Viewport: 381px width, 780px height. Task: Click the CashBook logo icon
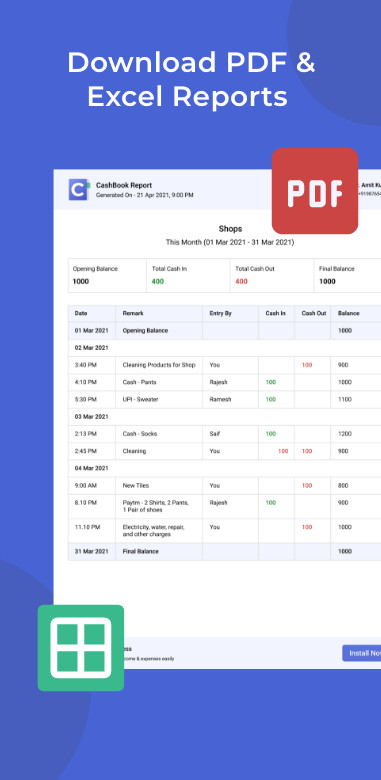[x=79, y=190]
